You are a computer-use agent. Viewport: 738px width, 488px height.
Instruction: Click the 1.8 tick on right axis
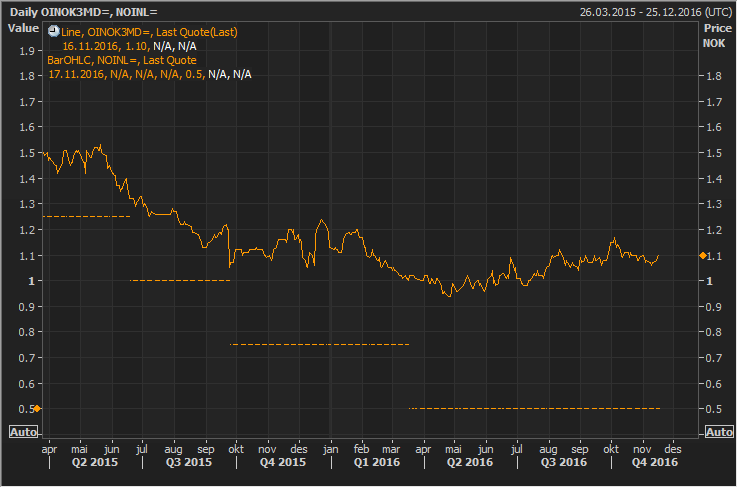point(714,76)
